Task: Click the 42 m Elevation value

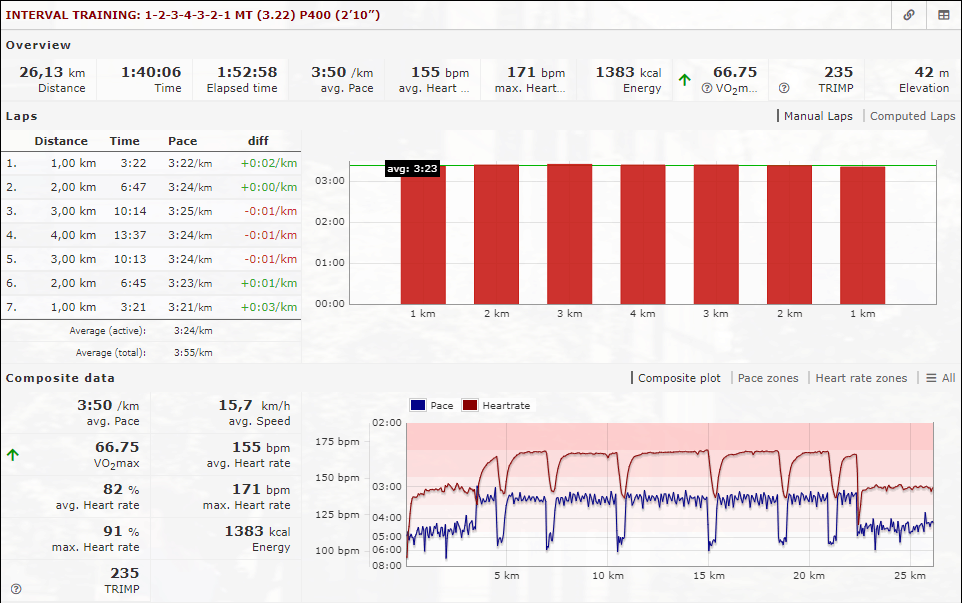Action: click(931, 72)
